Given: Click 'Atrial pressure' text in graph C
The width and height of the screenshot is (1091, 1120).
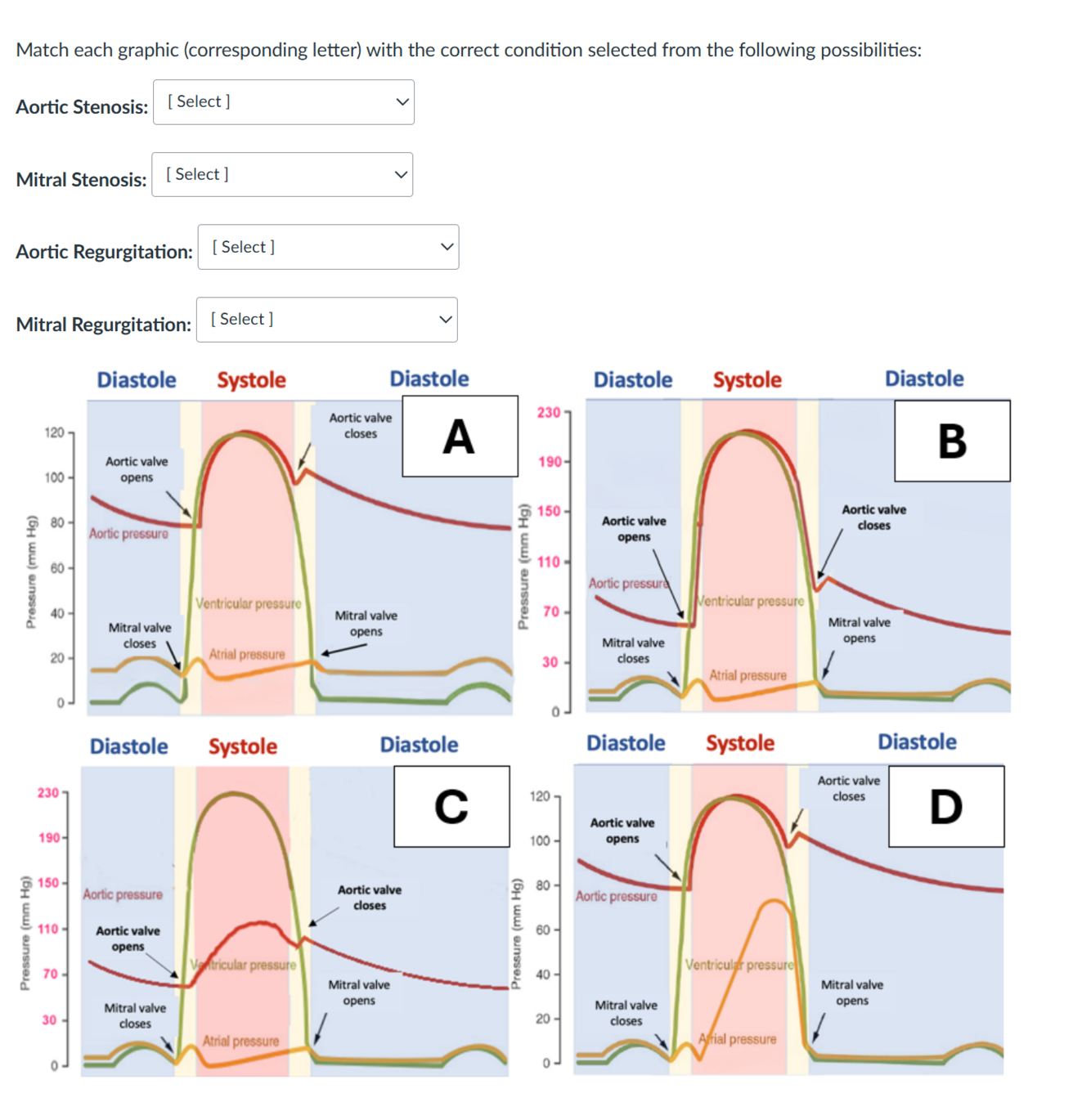Looking at the screenshot, I should click(x=240, y=1041).
